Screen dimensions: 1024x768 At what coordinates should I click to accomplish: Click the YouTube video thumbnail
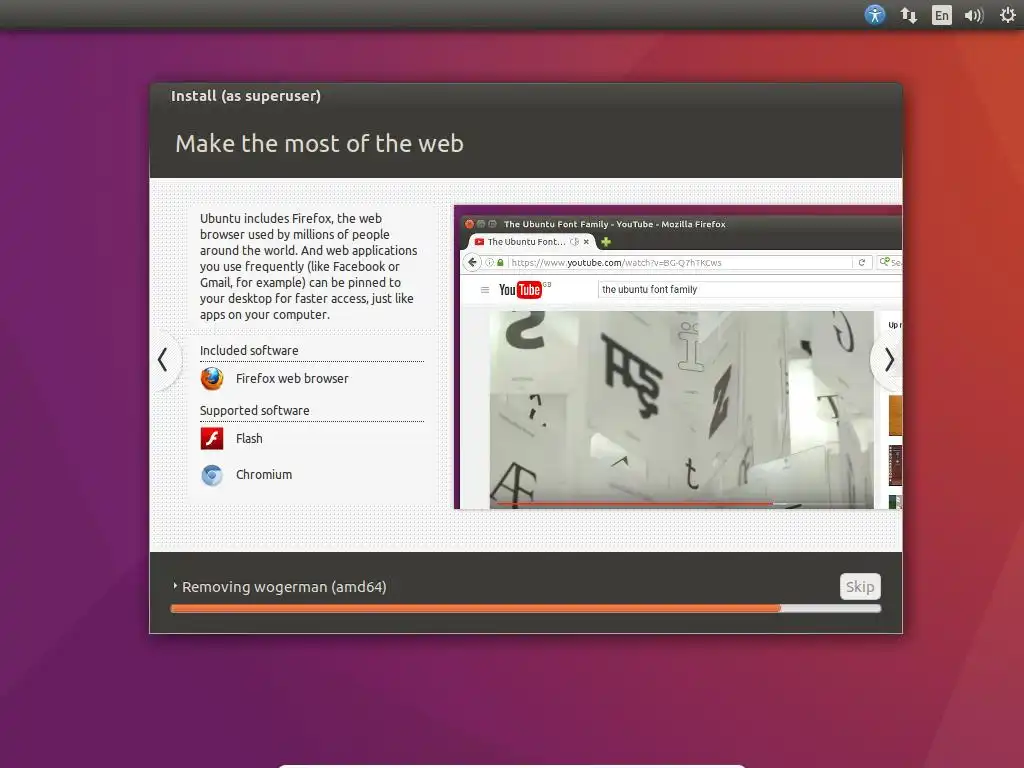[x=682, y=409]
